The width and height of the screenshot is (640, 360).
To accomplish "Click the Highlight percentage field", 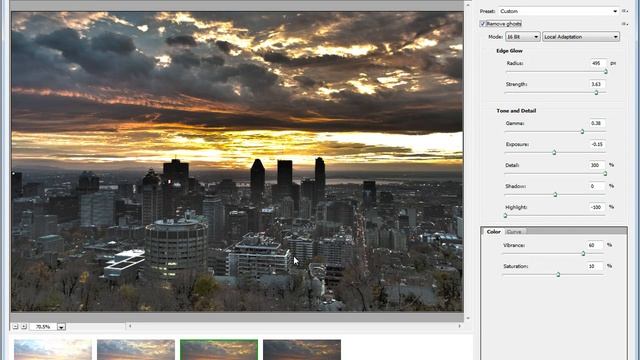I will point(597,207).
